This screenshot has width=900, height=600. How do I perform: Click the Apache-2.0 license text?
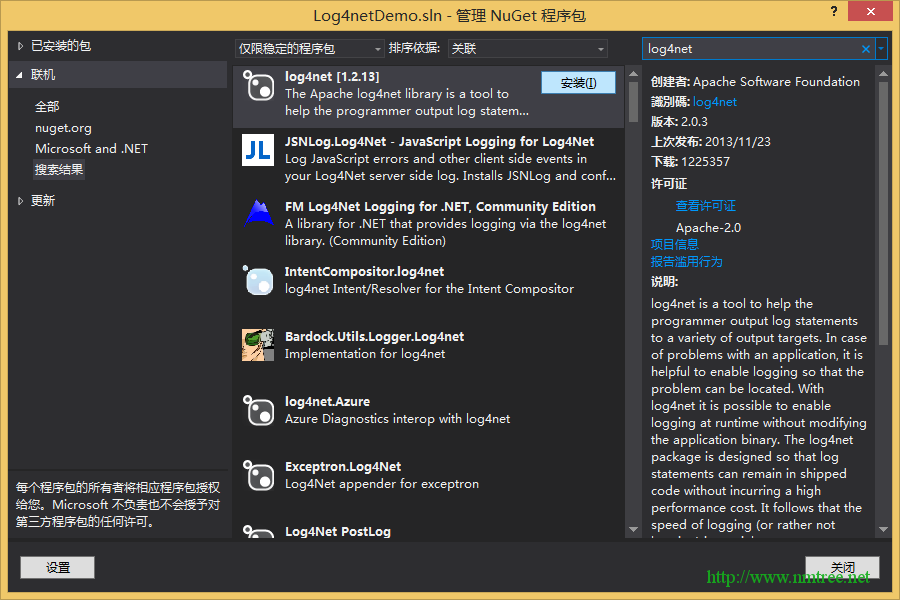point(708,228)
